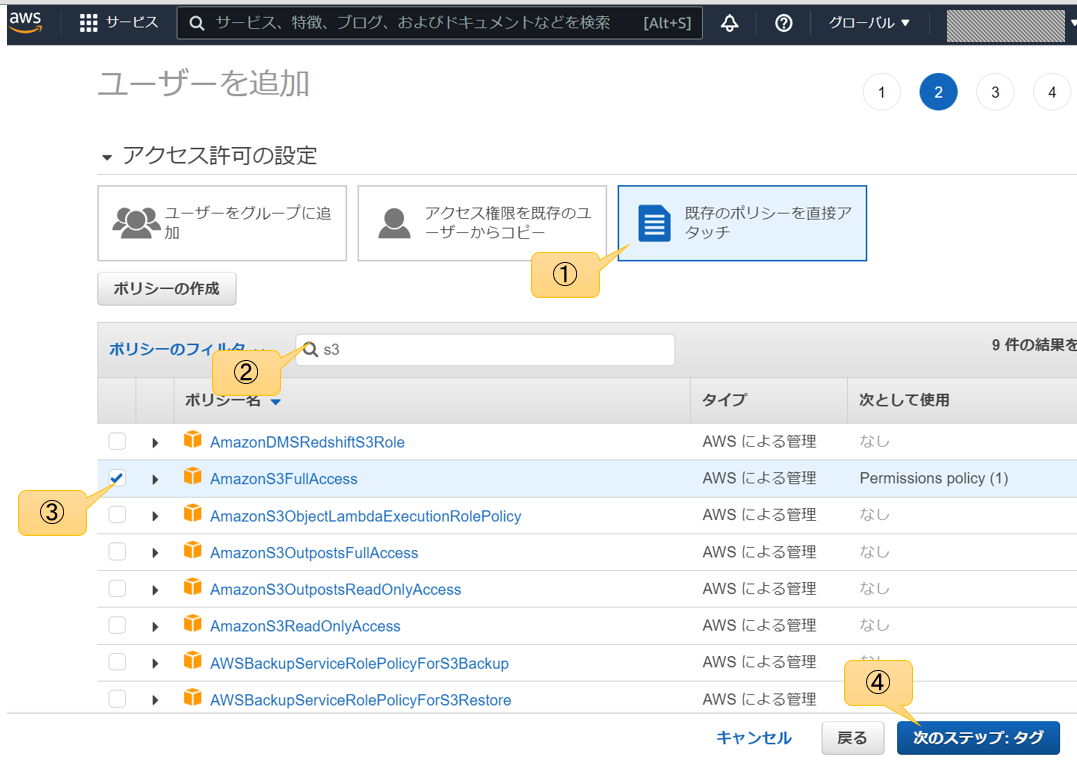Check the AmazonDMSRedshiftS3Role checkbox
Image resolution: width=1077 pixels, height=760 pixels.
point(117,441)
